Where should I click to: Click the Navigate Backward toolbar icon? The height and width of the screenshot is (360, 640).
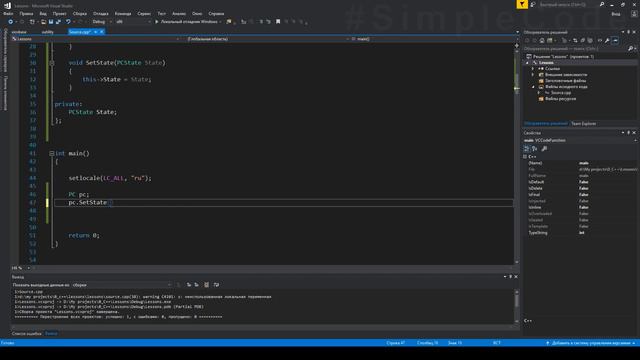click(10, 22)
